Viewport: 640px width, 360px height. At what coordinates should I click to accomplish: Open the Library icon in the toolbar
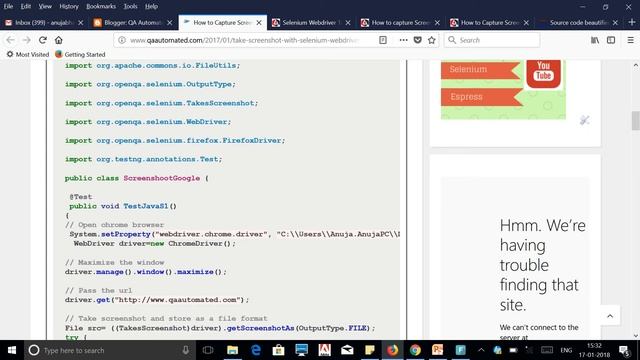point(595,40)
